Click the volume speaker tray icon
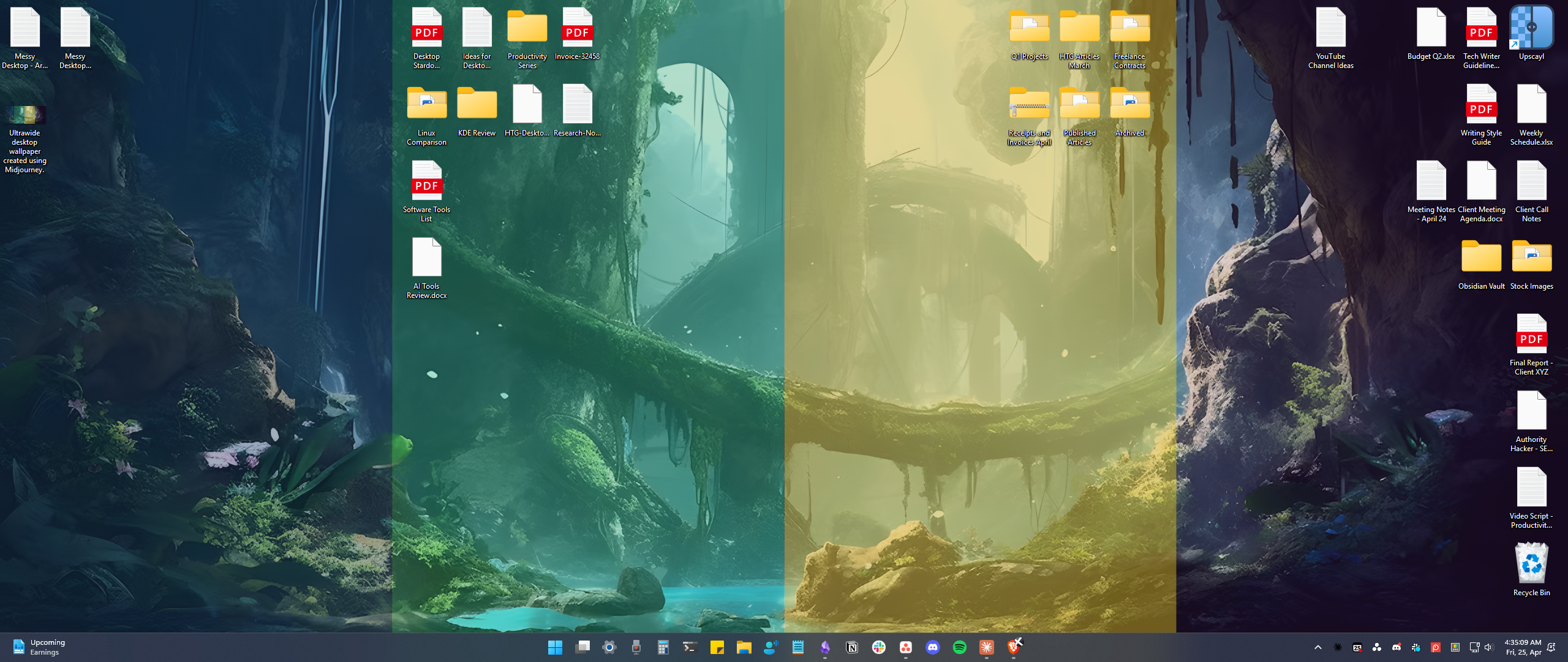The height and width of the screenshot is (662, 1568). (x=1489, y=647)
